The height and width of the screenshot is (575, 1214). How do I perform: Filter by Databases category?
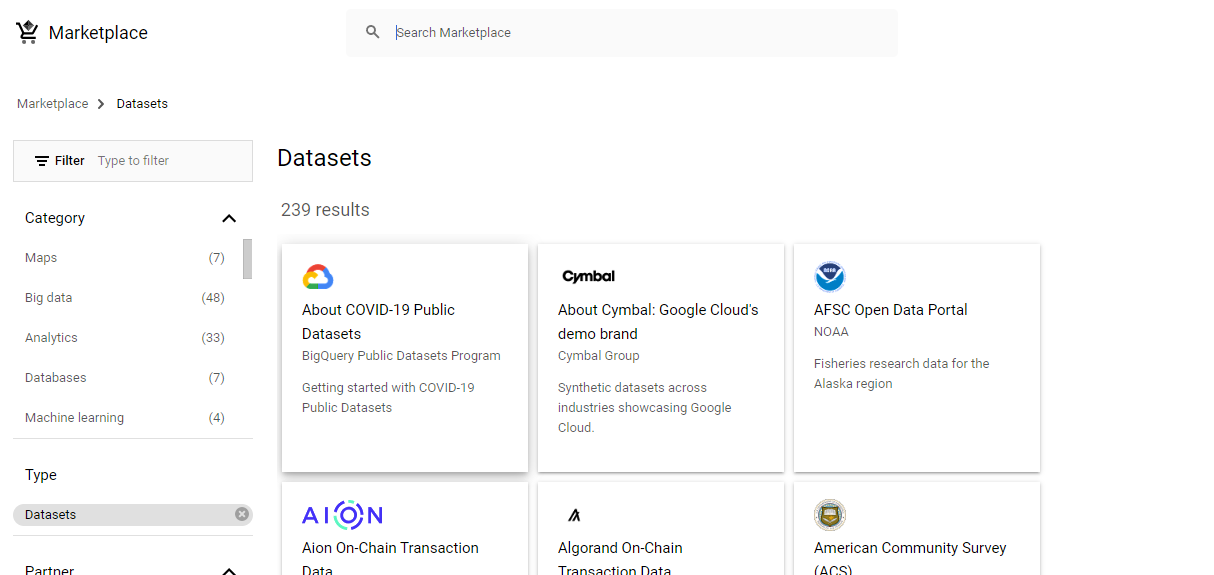pyautogui.click(x=125, y=378)
